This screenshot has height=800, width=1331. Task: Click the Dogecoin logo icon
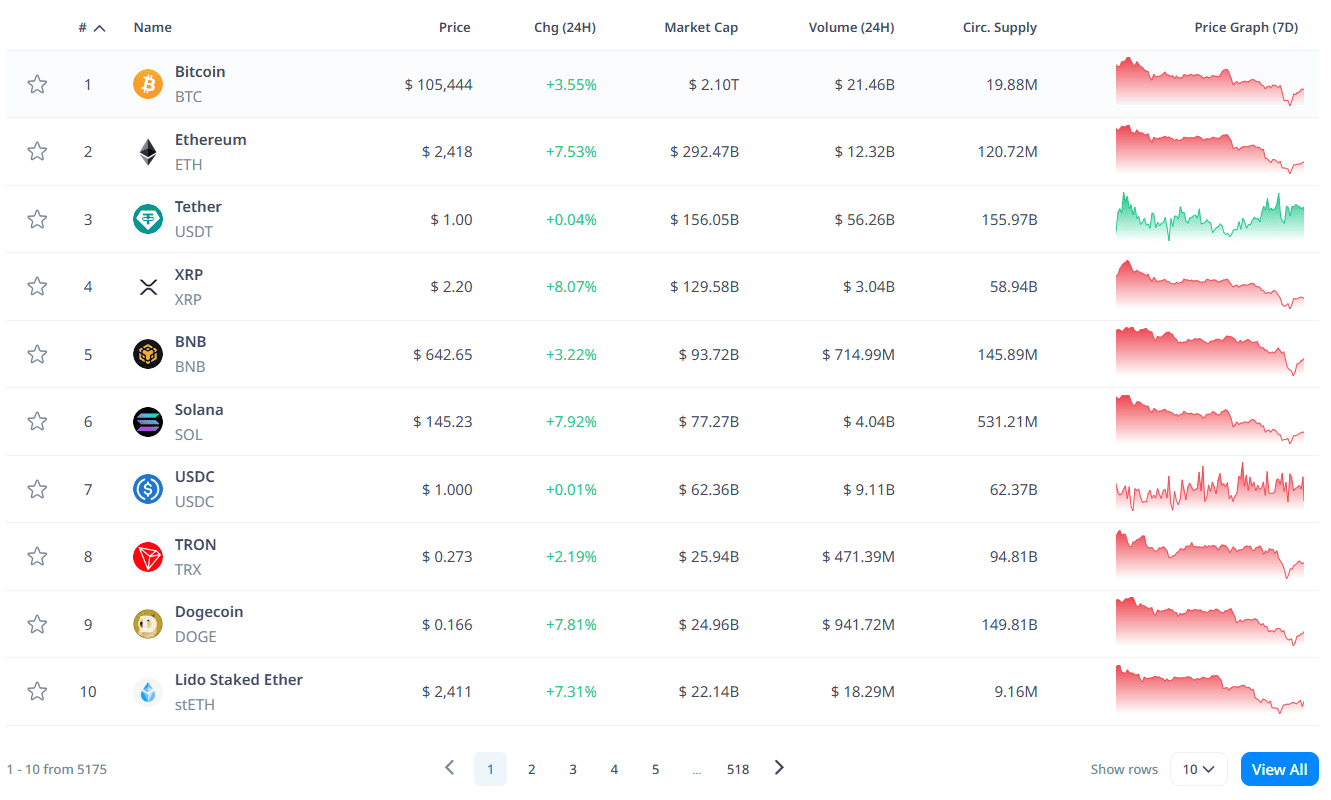(x=148, y=624)
